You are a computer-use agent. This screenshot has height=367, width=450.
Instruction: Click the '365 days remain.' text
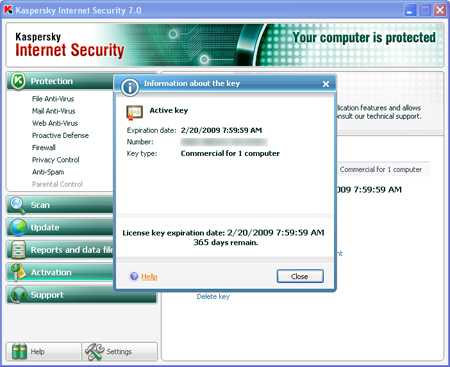click(x=225, y=242)
